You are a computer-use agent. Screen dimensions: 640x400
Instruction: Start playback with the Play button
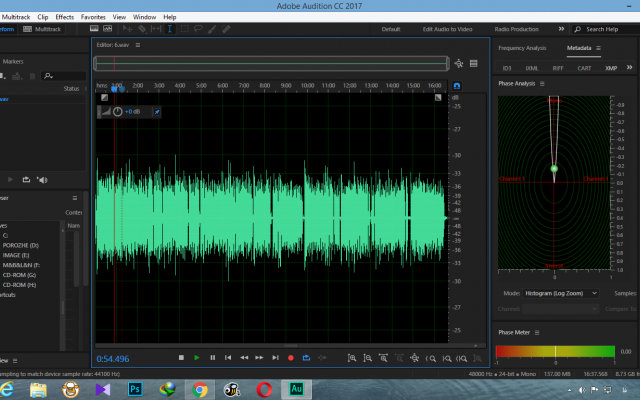pyautogui.click(x=197, y=358)
